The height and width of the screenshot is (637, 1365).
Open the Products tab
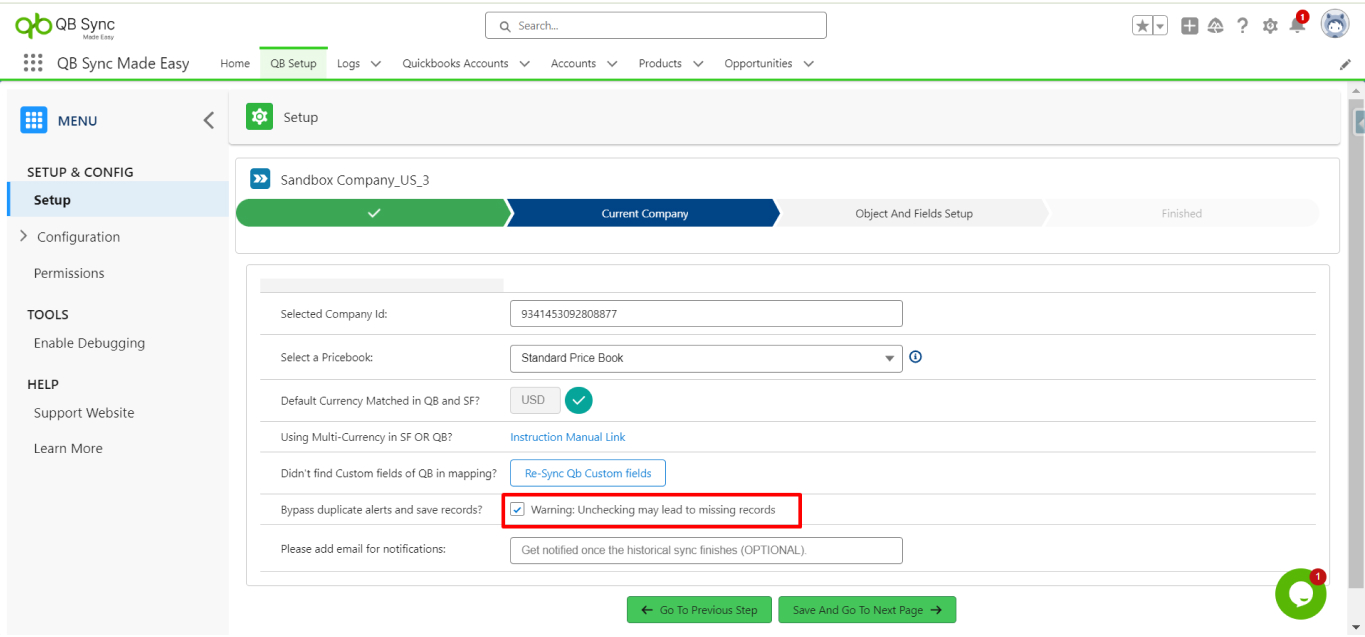coord(660,64)
